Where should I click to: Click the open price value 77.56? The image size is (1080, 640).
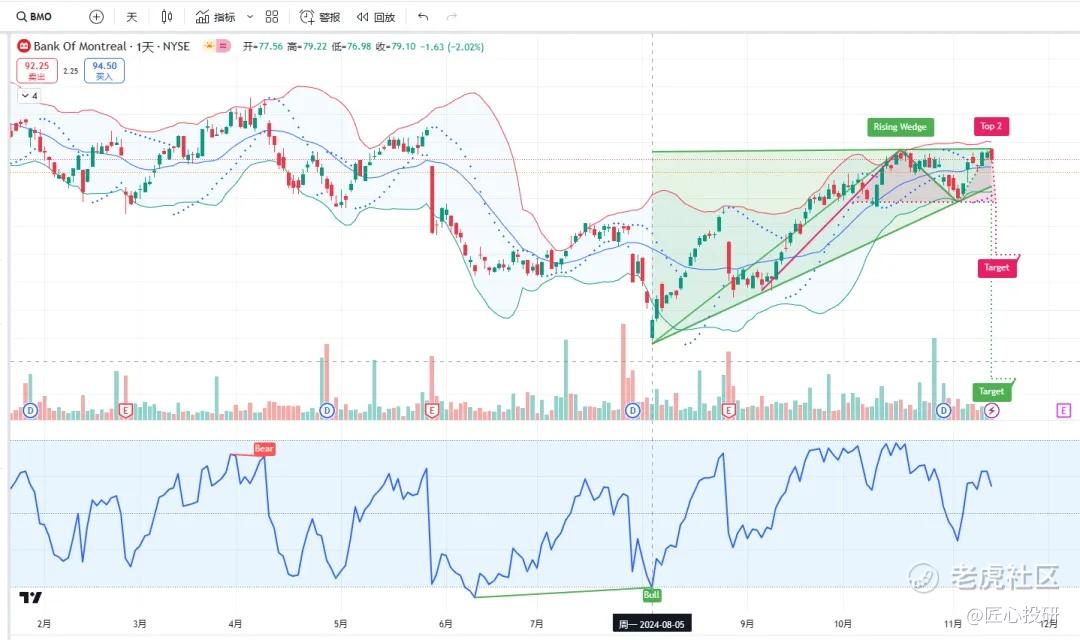270,47
